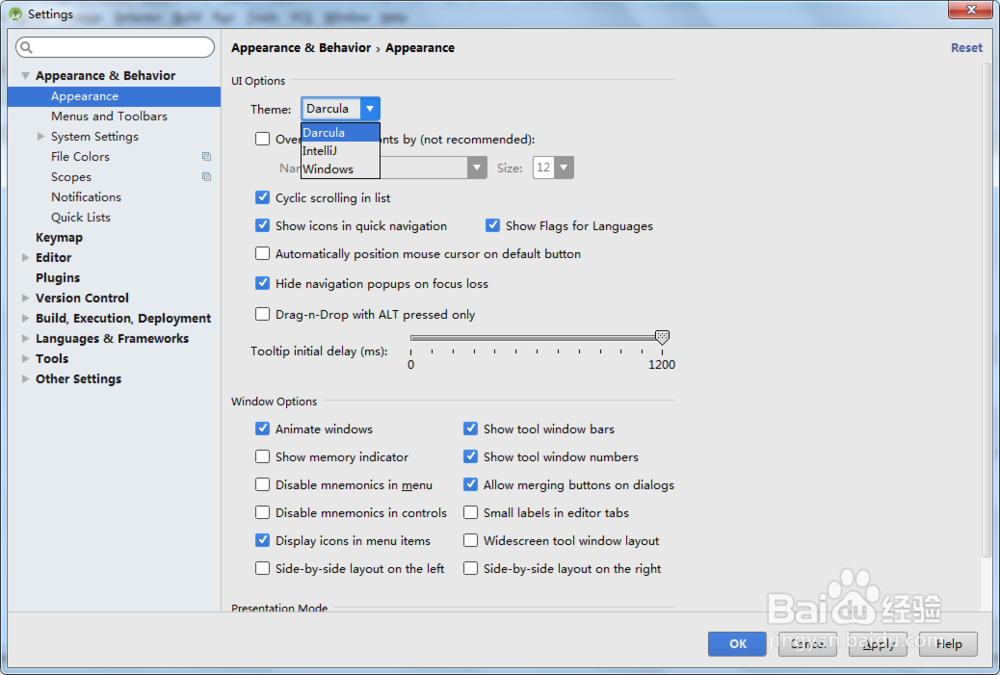1000x675 pixels.
Task: Toggle Animate windows checkbox
Action: (x=263, y=429)
